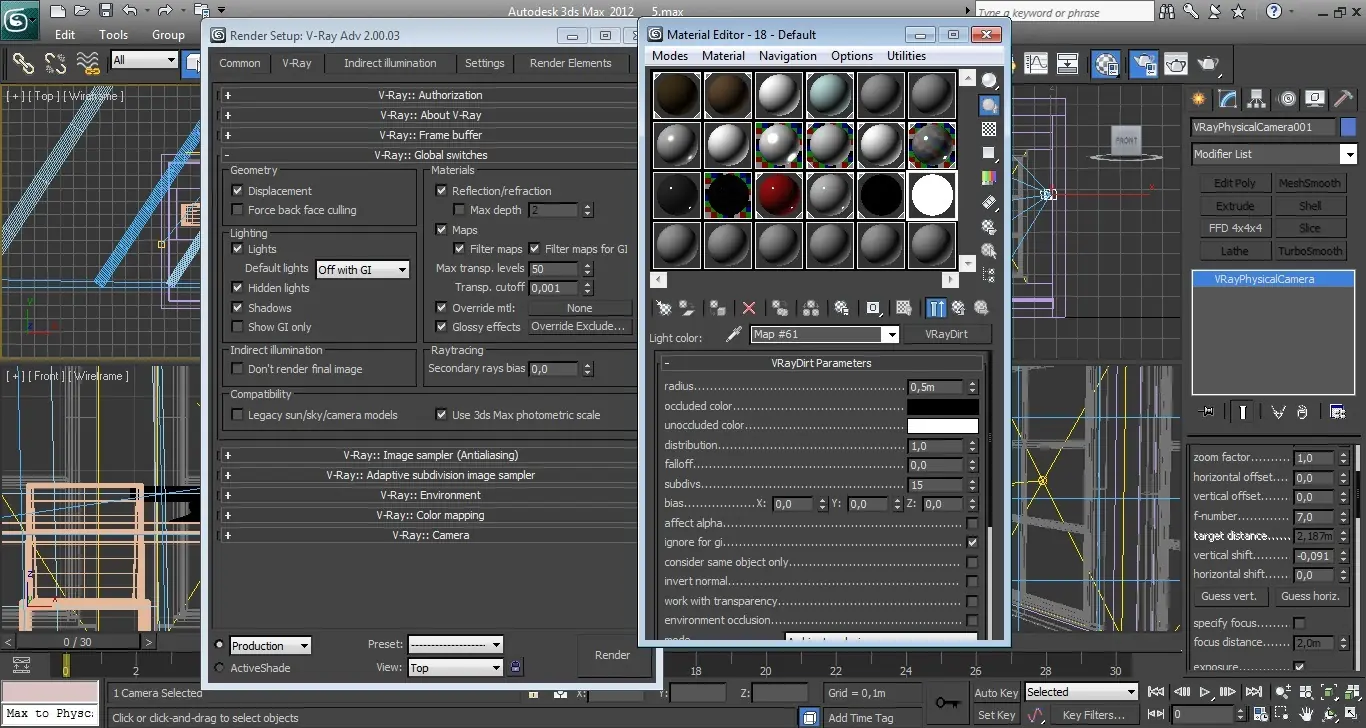
Task: Enable Show GI only checkbox
Action: pyautogui.click(x=238, y=327)
